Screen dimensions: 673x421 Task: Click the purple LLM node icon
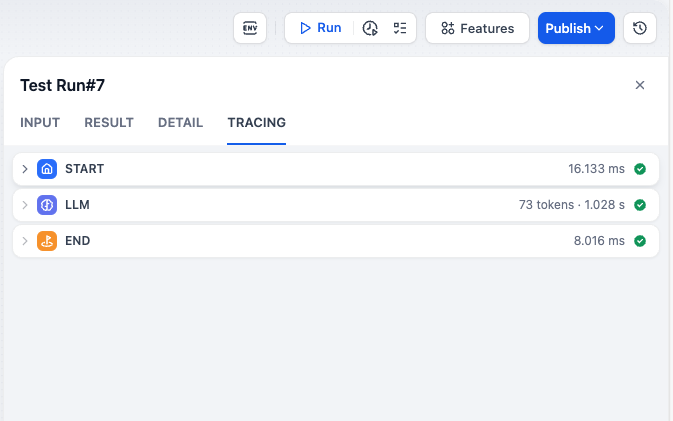(x=46, y=205)
